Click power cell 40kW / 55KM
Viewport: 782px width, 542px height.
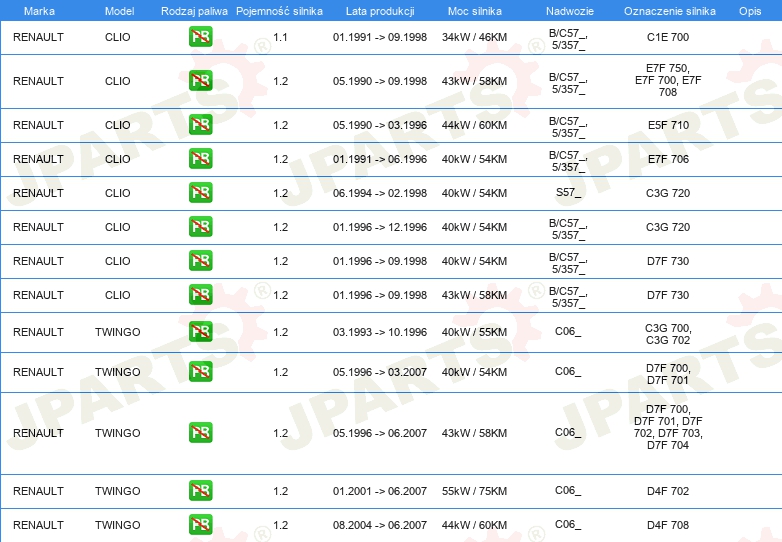[474, 332]
